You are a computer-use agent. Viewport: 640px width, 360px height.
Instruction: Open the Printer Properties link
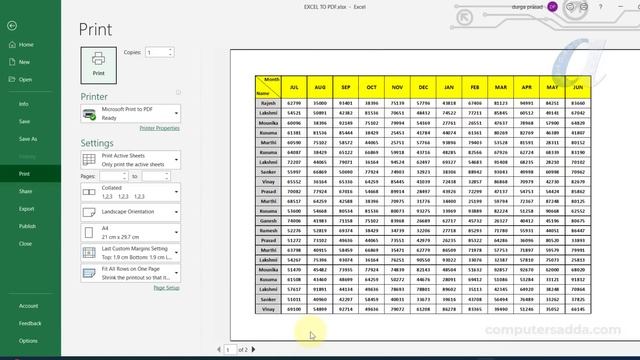[160, 128]
